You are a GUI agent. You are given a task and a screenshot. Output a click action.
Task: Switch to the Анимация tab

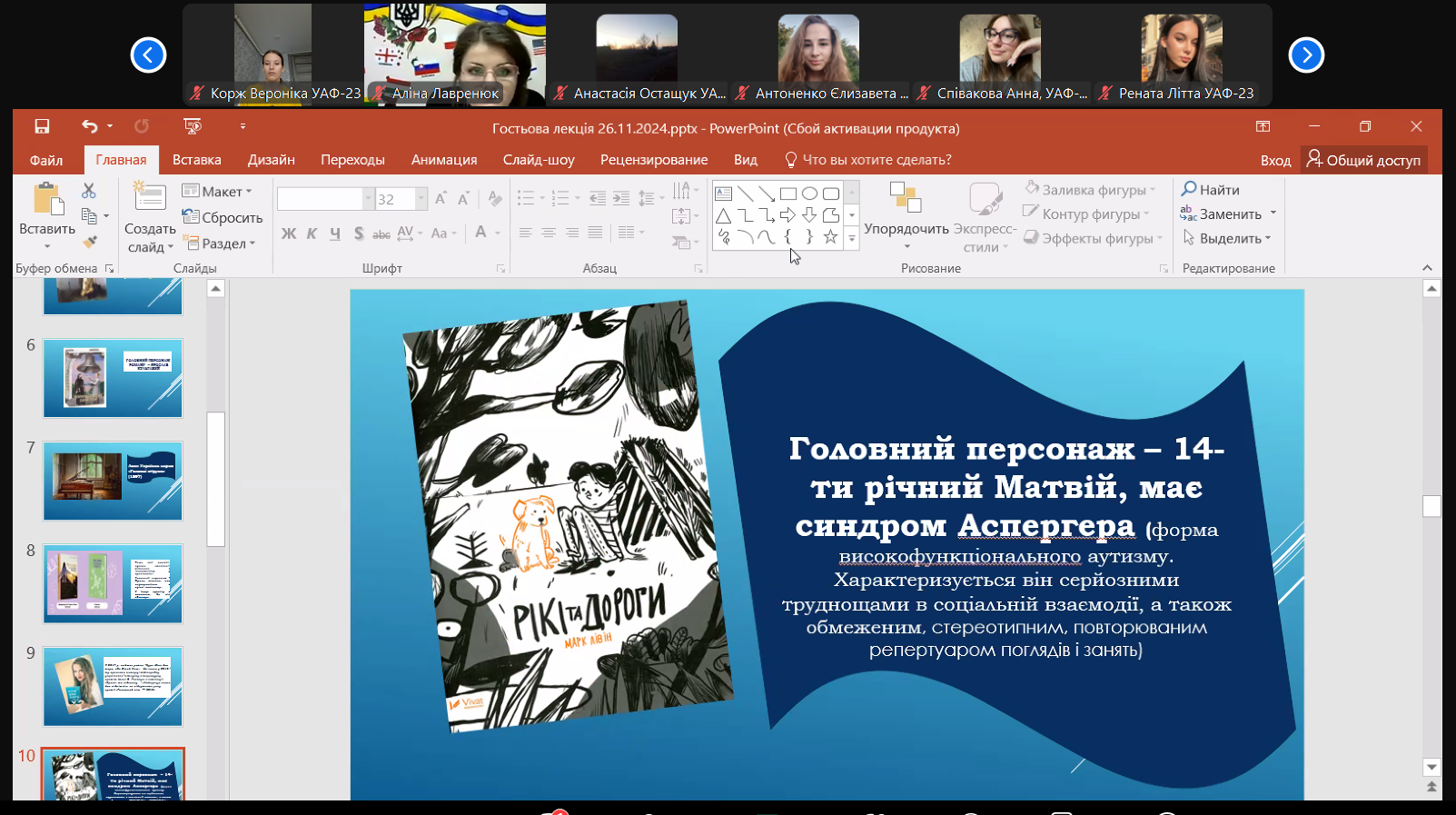tap(444, 160)
